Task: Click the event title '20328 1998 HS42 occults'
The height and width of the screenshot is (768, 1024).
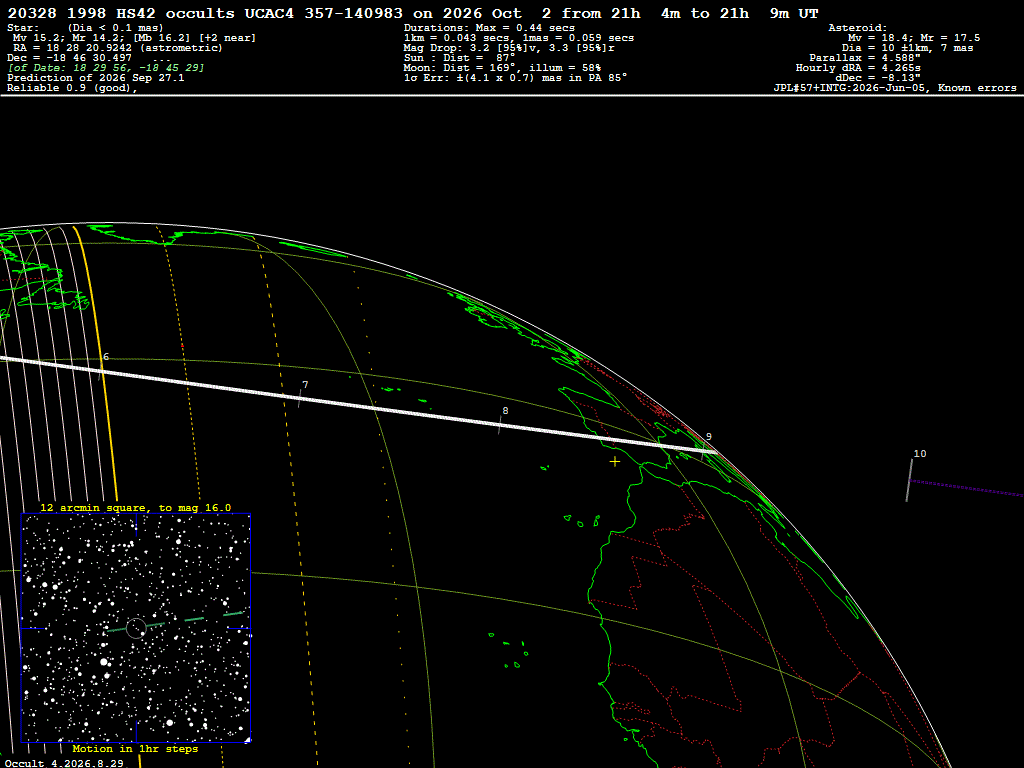Action: (121, 13)
